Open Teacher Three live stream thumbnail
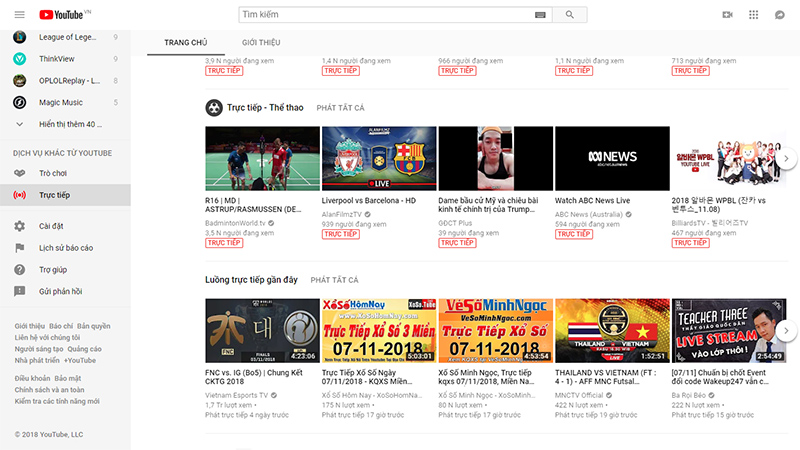This screenshot has width=800, height=450. click(729, 331)
